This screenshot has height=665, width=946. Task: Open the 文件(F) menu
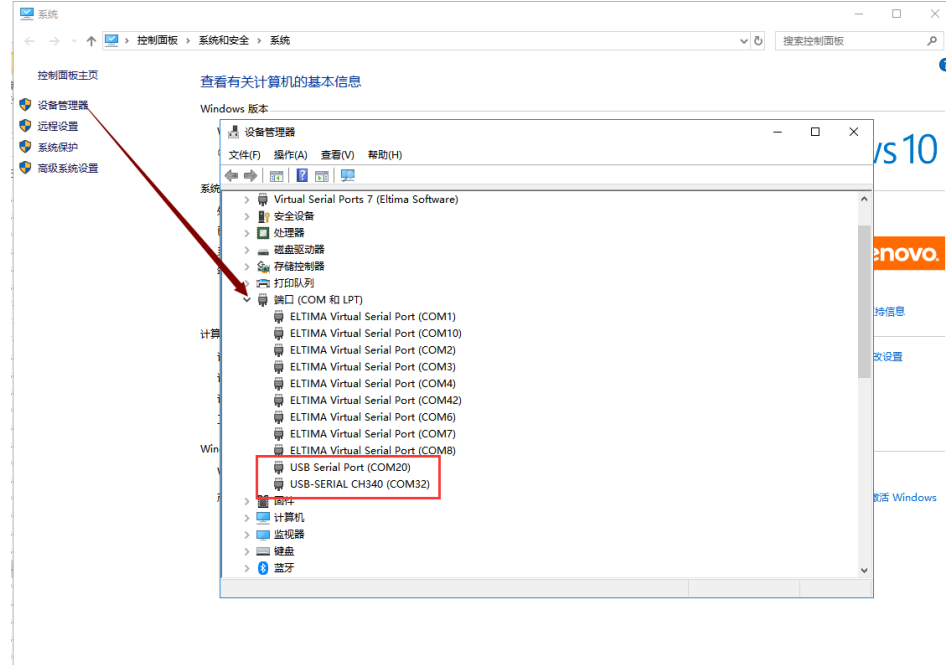244,155
